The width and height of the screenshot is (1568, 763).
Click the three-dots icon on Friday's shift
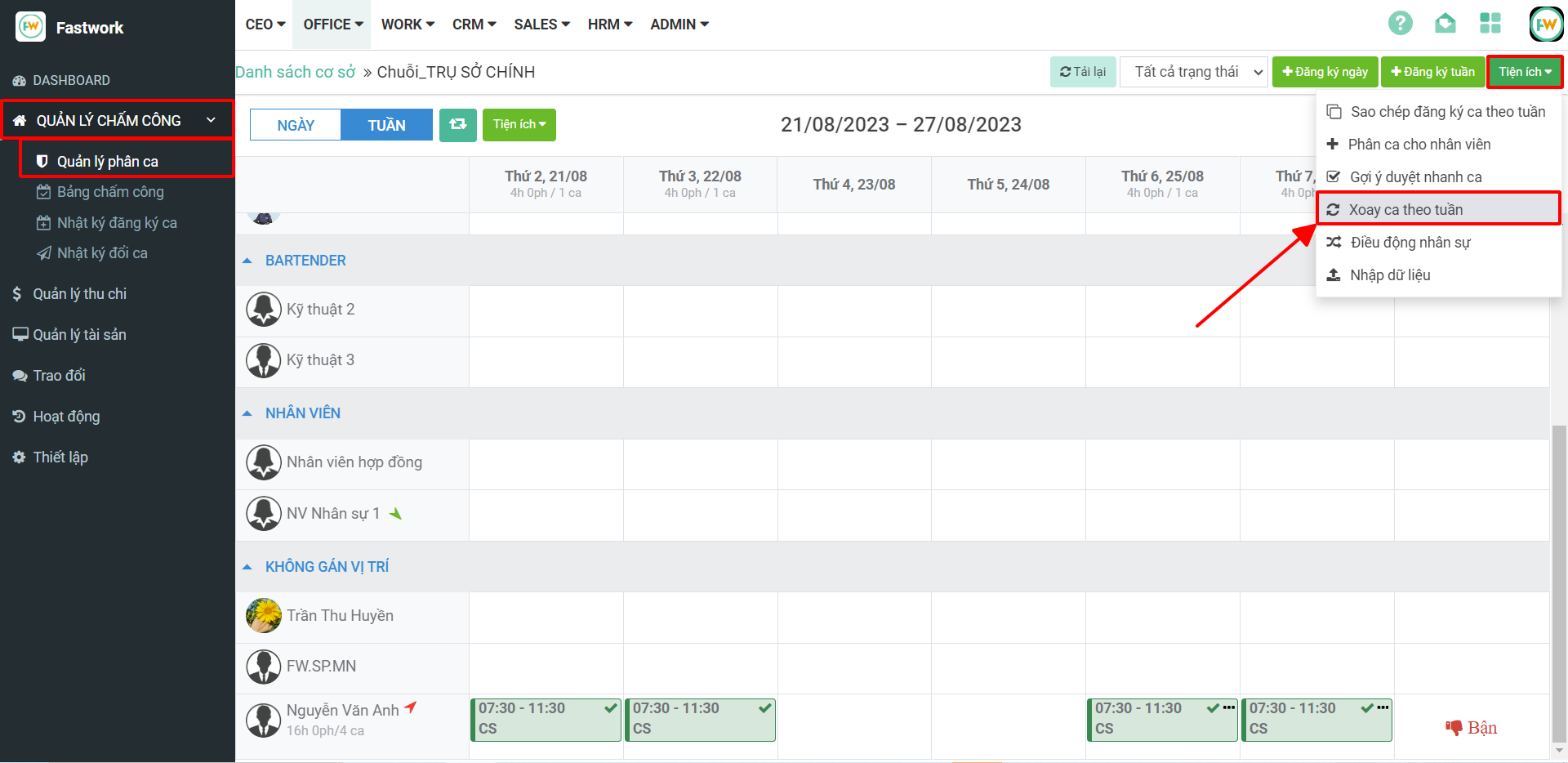[x=1228, y=707]
